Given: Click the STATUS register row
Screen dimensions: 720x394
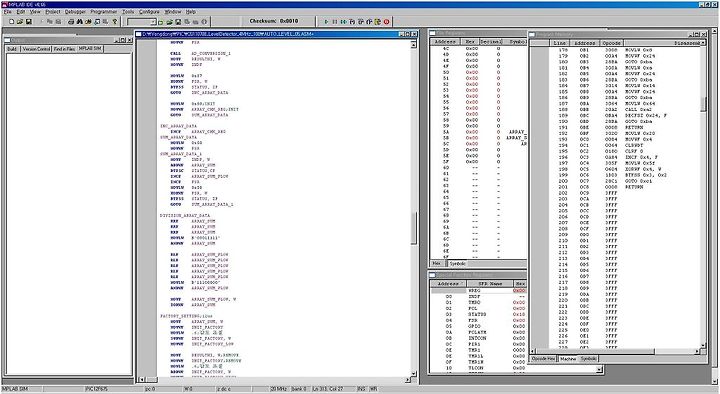Looking at the screenshot, I should pos(478,315).
